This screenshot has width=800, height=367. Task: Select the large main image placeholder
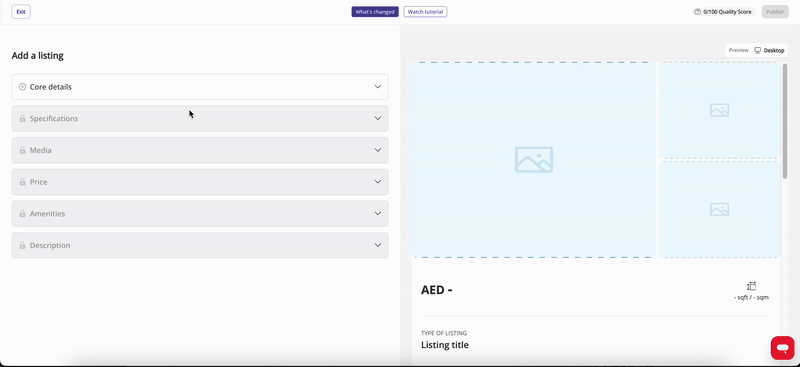click(534, 160)
